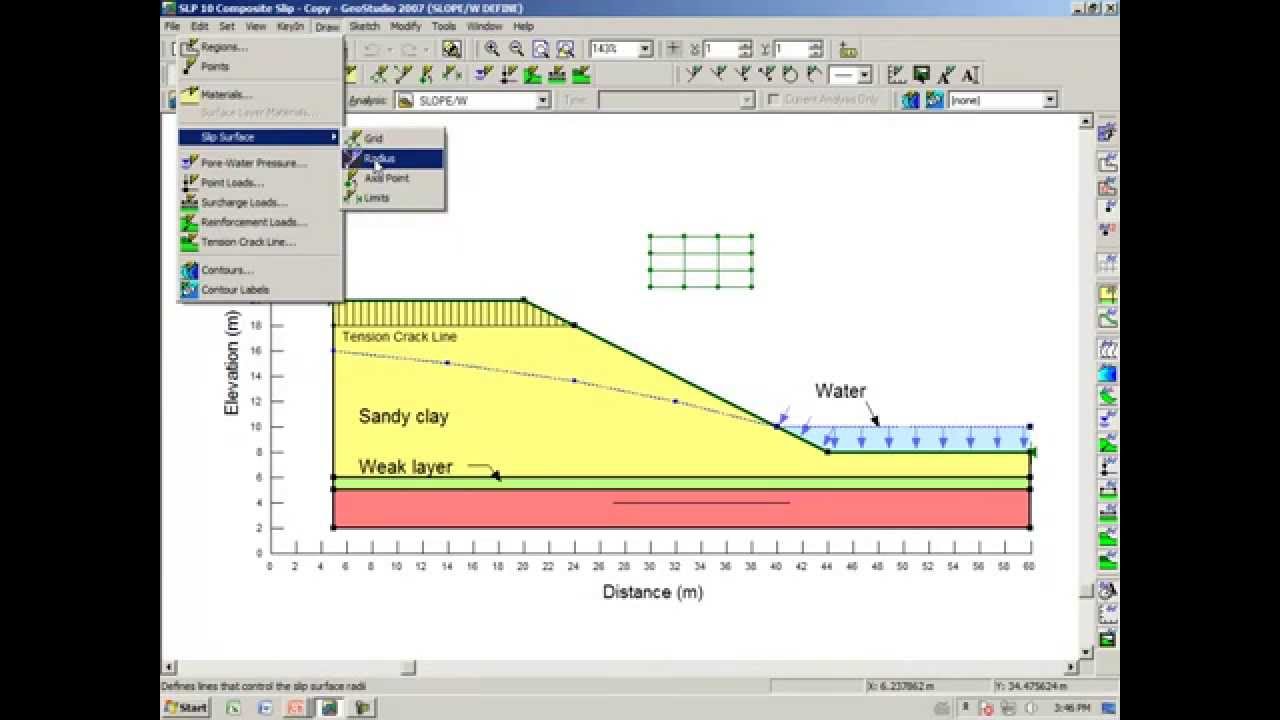
Task: Click the ruler/units icon after Y field
Action: pyautogui.click(x=849, y=49)
